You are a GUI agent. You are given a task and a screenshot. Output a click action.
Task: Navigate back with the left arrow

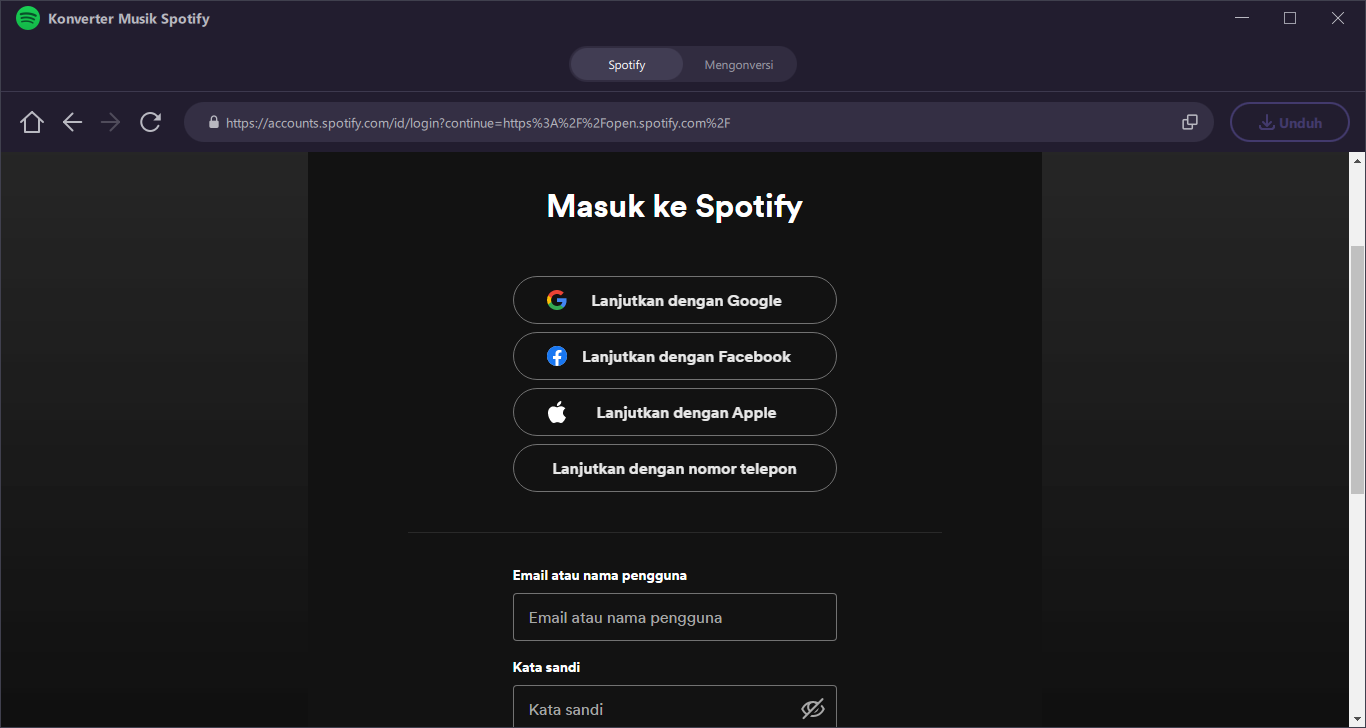[x=72, y=122]
